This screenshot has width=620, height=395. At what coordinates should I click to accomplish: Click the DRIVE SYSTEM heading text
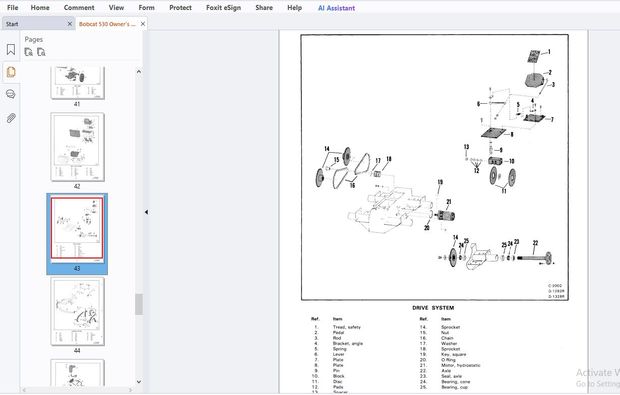433,308
